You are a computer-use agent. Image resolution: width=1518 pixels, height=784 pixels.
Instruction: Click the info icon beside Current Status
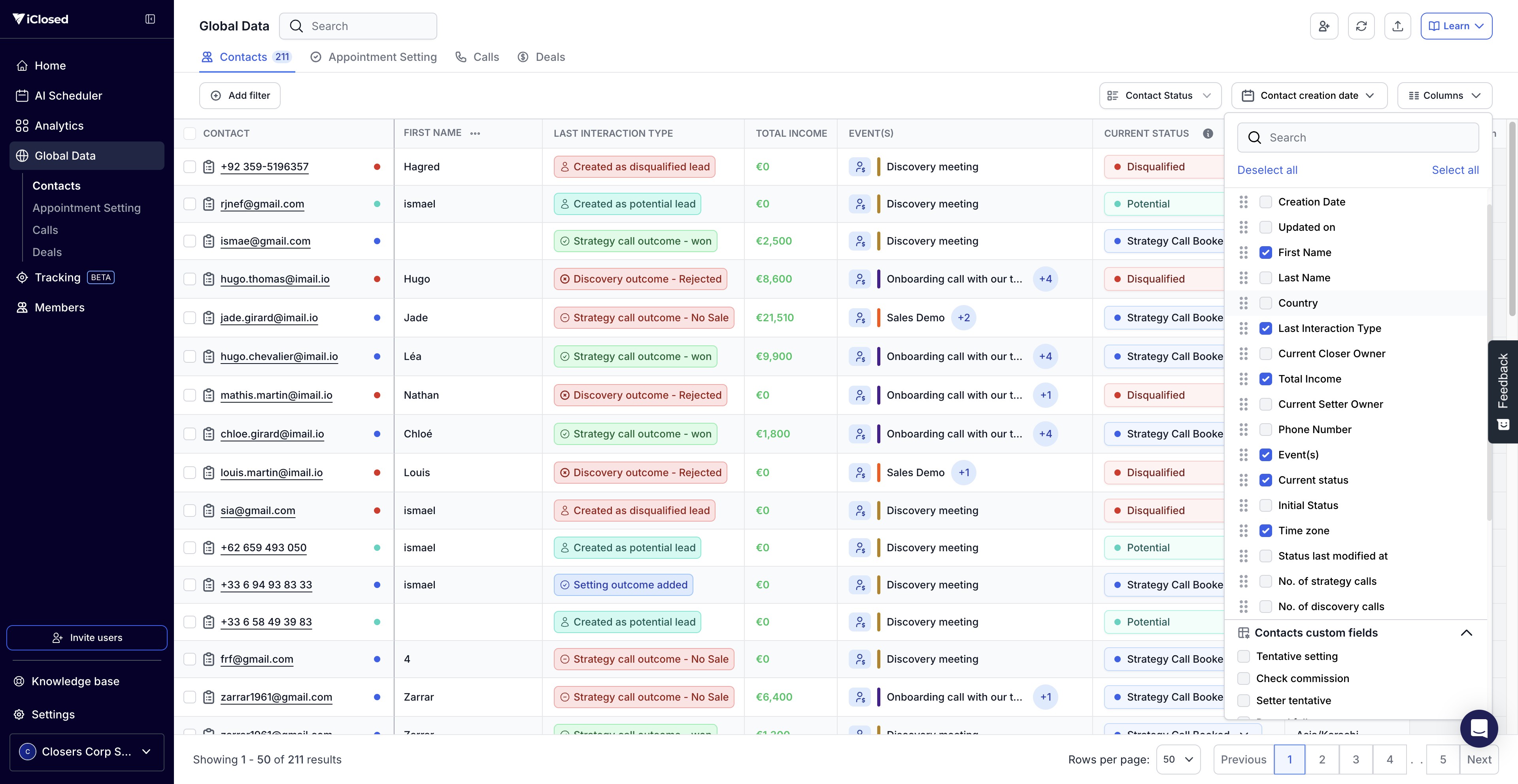coord(1207,133)
